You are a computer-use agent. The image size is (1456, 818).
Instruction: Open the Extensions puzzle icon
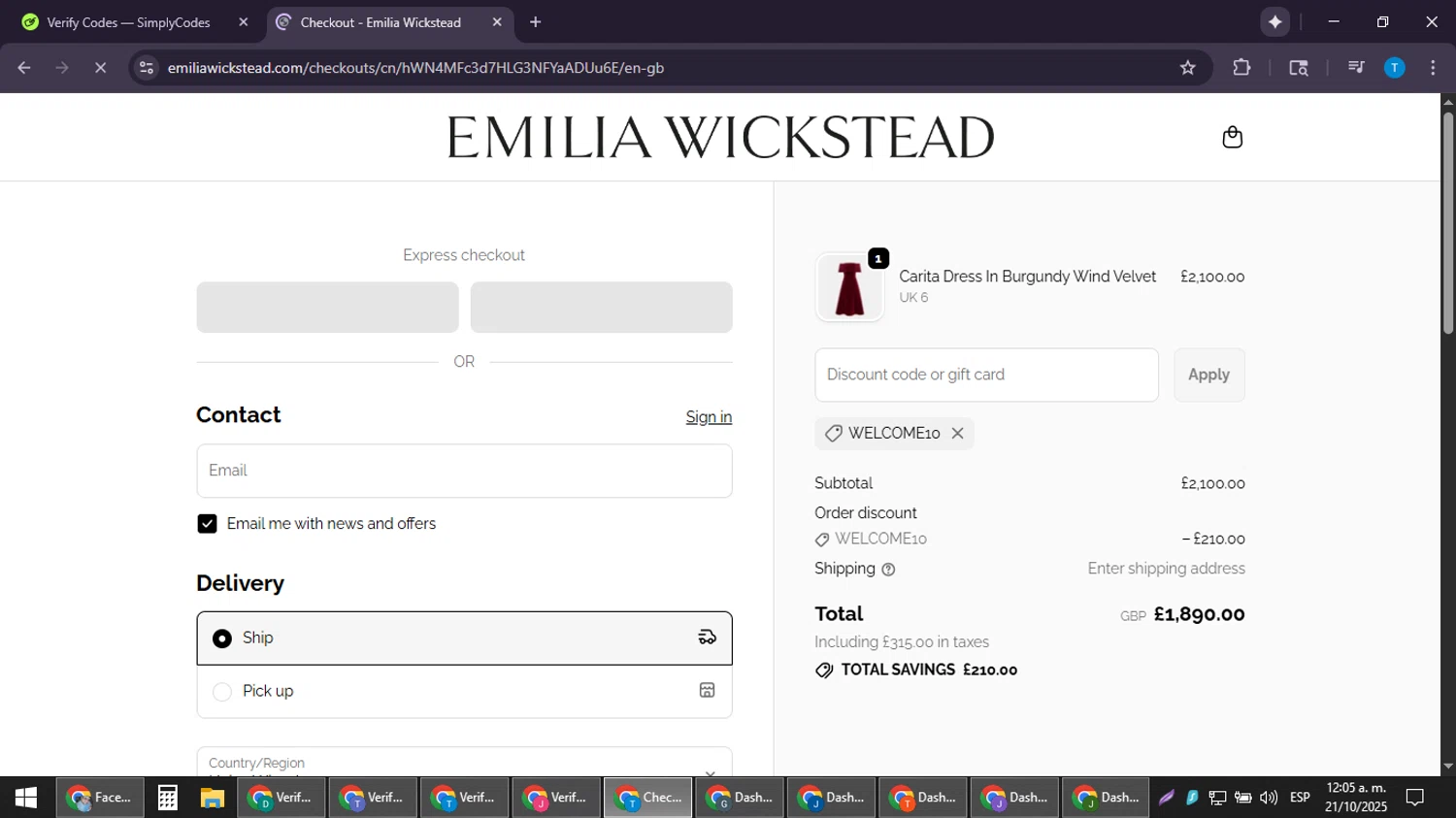click(1241, 68)
